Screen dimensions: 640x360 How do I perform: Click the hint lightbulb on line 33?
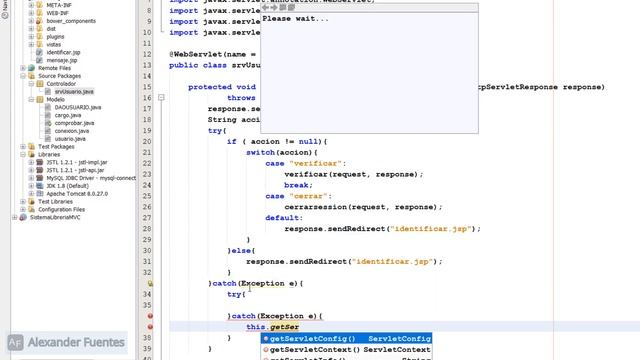150,283
